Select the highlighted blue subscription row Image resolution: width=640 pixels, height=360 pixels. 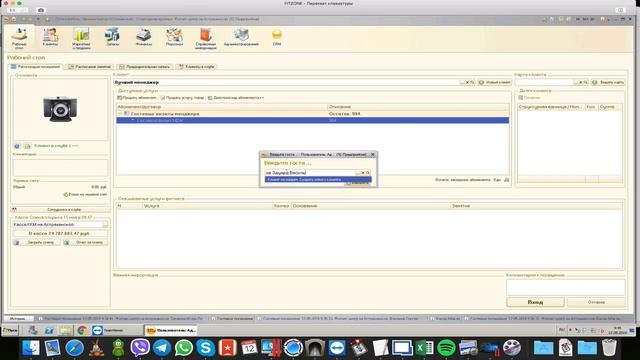tap(313, 120)
